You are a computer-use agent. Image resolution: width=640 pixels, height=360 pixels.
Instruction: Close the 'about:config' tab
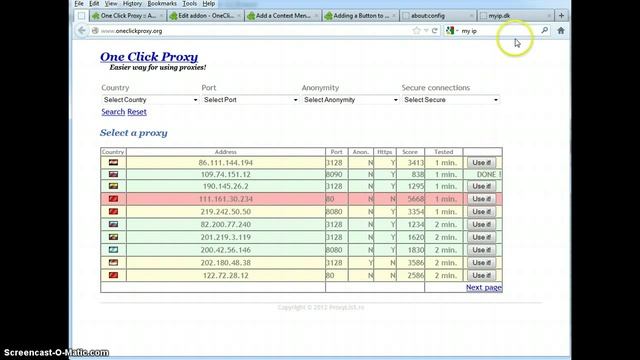coord(471,16)
